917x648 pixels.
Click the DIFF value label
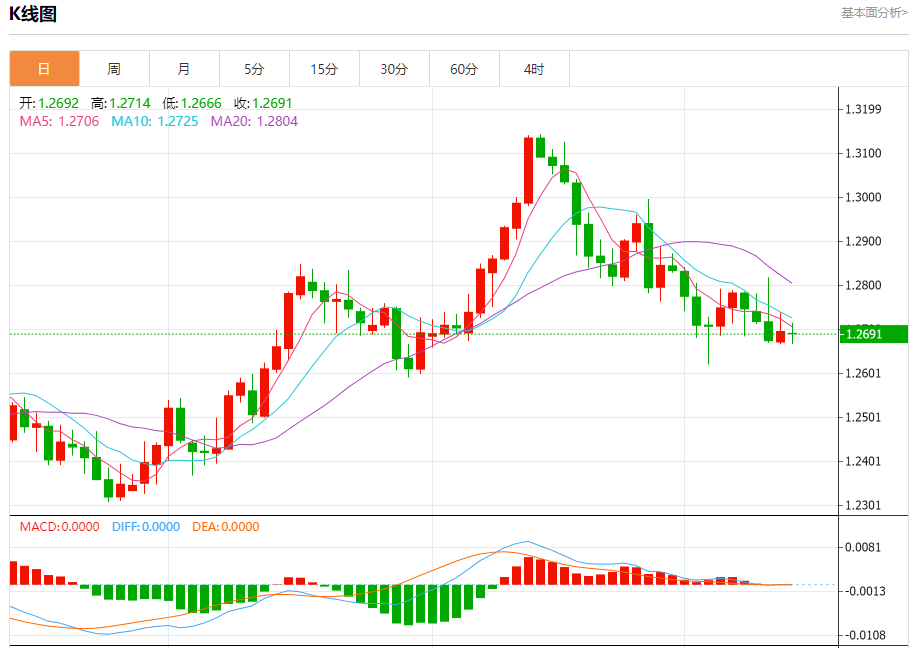tap(146, 526)
